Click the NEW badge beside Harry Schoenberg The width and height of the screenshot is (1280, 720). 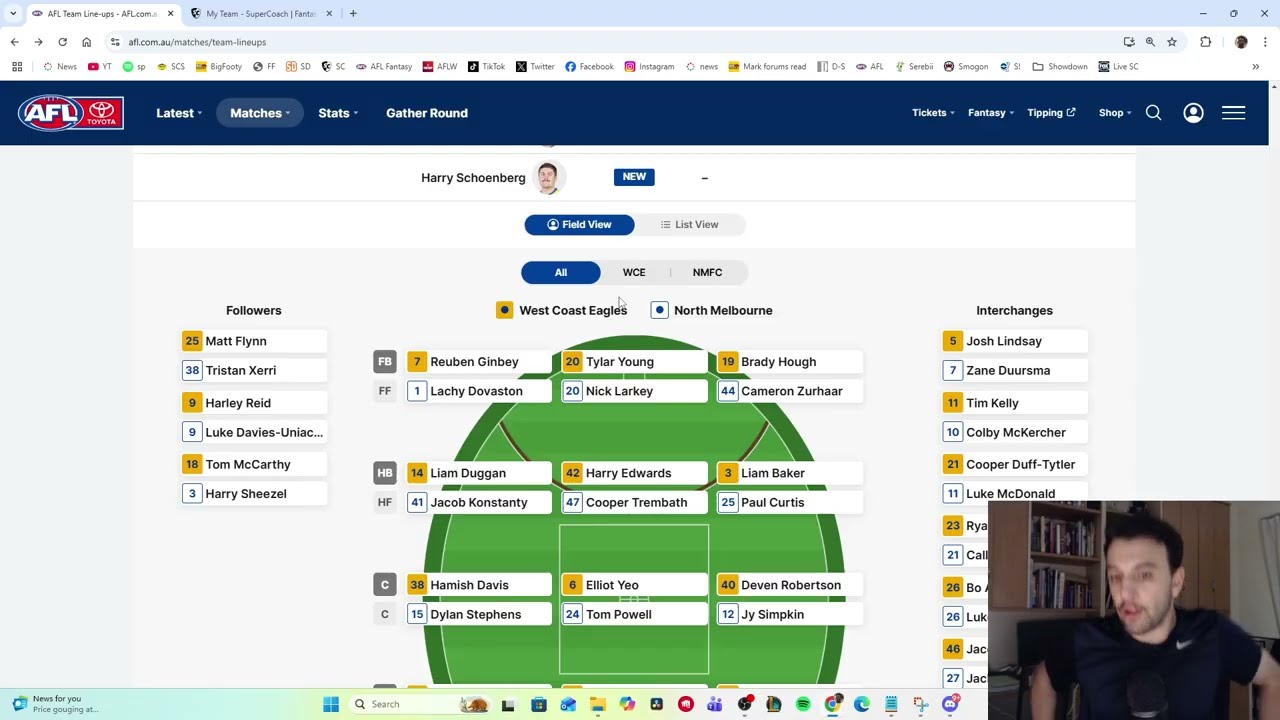click(x=634, y=177)
